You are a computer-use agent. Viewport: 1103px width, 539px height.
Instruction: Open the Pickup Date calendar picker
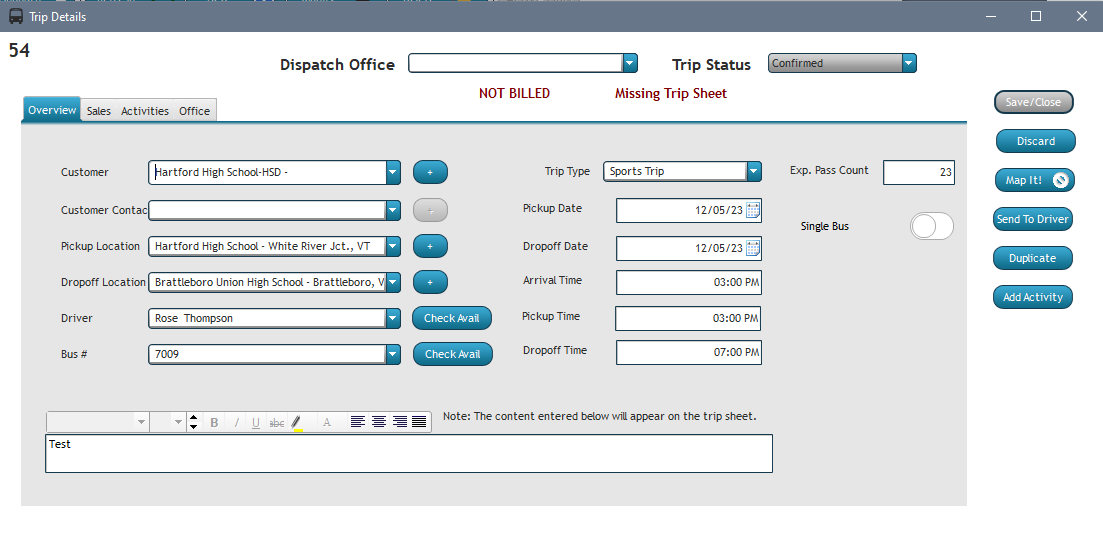(753, 210)
